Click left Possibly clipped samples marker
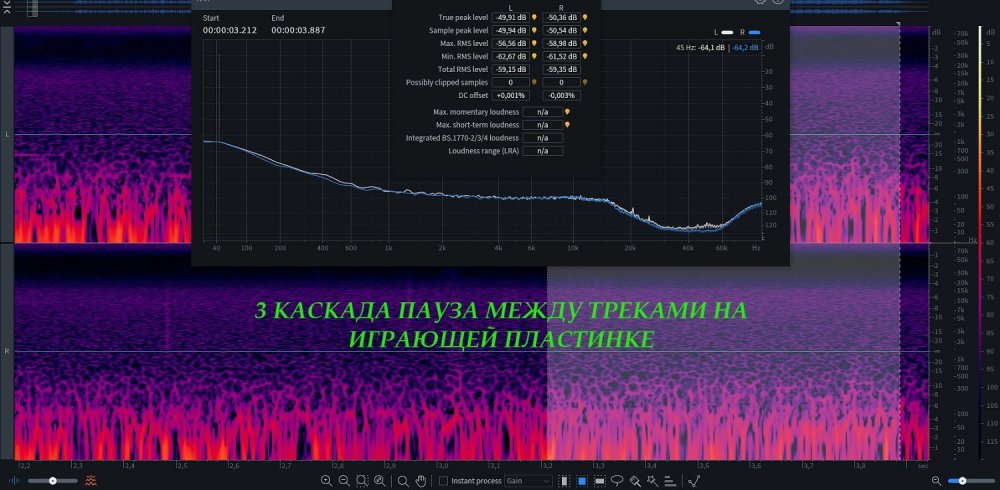The image size is (1000, 490). click(x=534, y=82)
